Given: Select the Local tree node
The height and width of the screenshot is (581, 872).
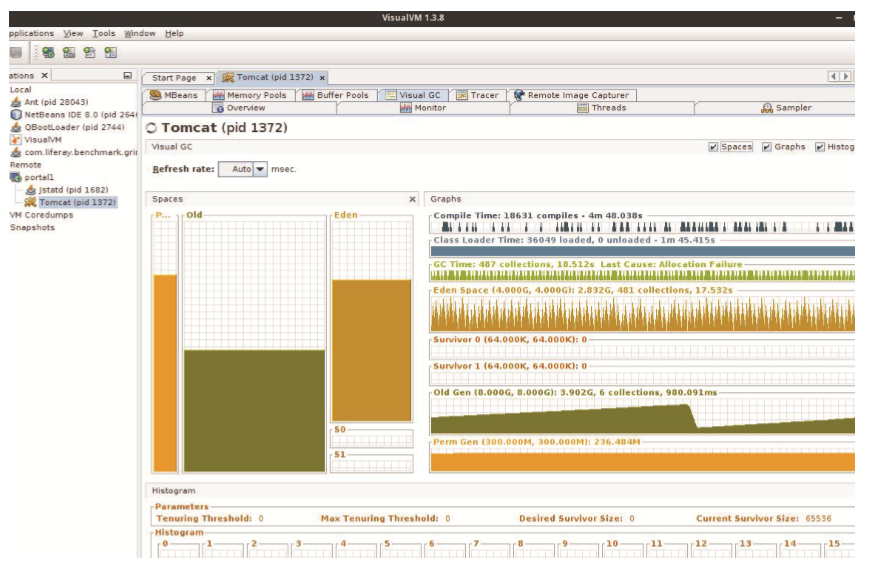Looking at the screenshot, I should [x=21, y=90].
